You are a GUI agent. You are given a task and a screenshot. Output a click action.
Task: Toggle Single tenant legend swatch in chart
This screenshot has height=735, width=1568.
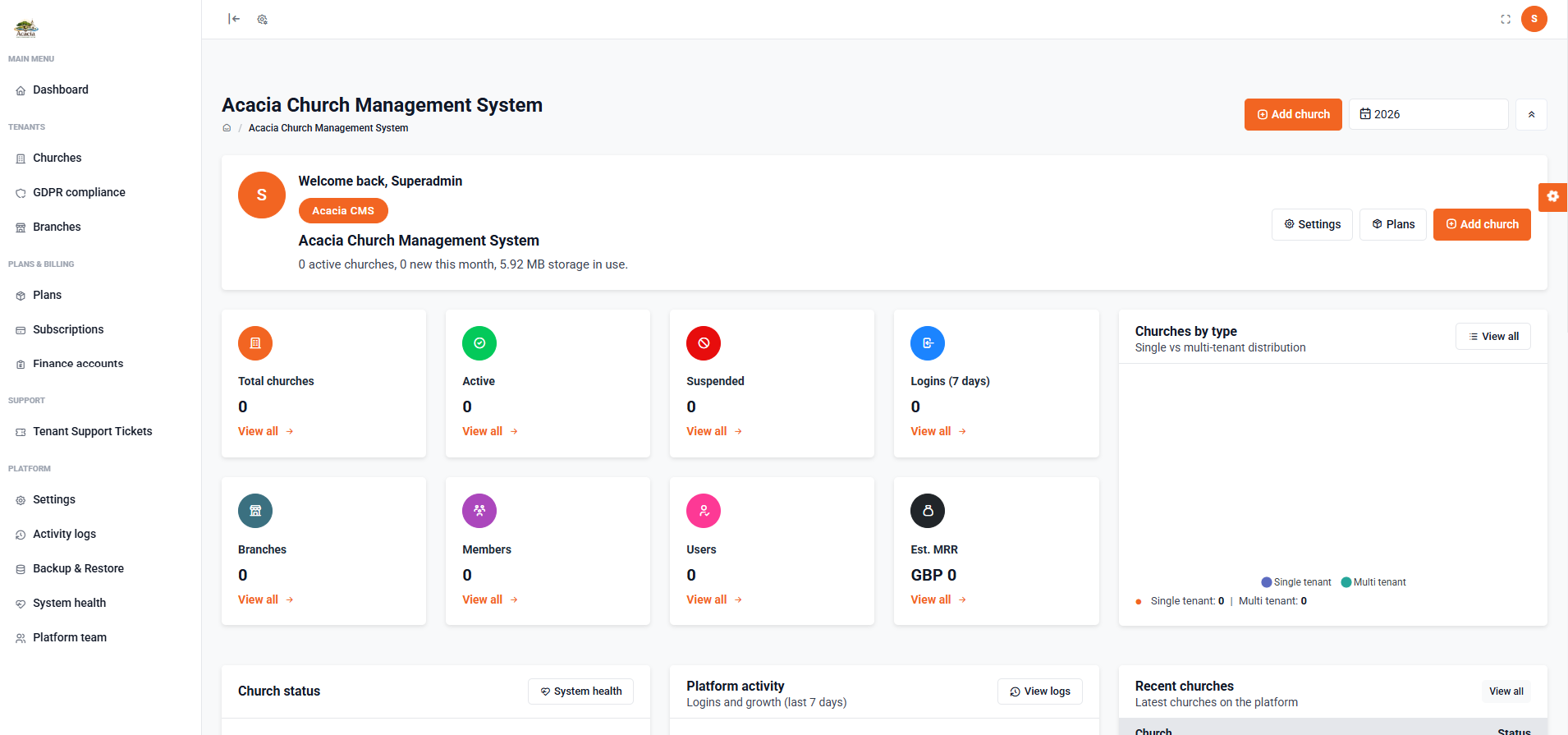[1266, 582]
